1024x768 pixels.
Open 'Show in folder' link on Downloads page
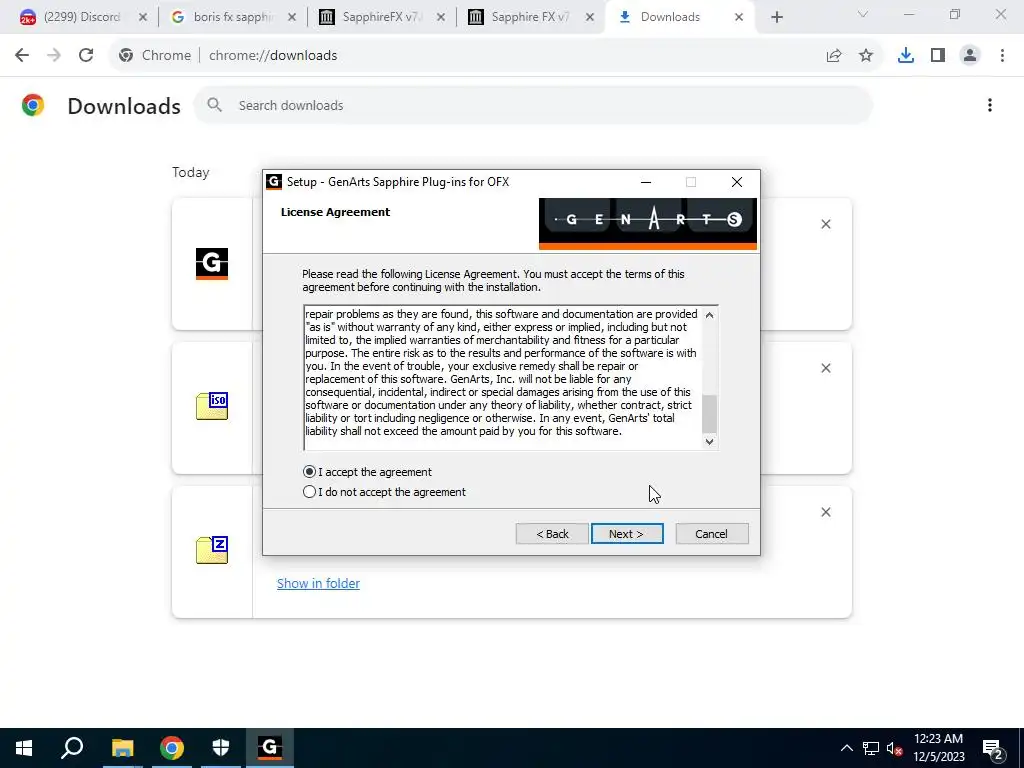pos(318,583)
